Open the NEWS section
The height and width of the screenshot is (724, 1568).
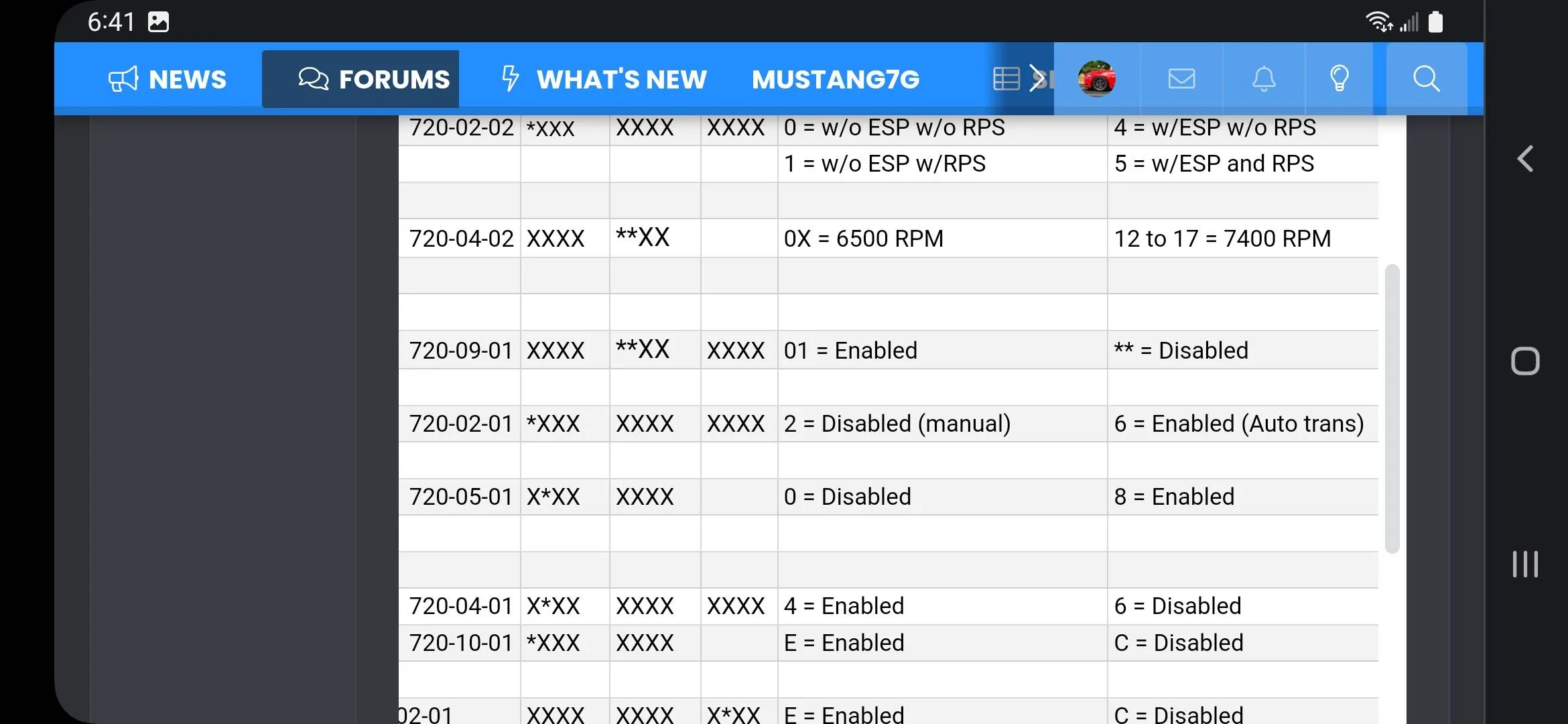pyautogui.click(x=168, y=79)
